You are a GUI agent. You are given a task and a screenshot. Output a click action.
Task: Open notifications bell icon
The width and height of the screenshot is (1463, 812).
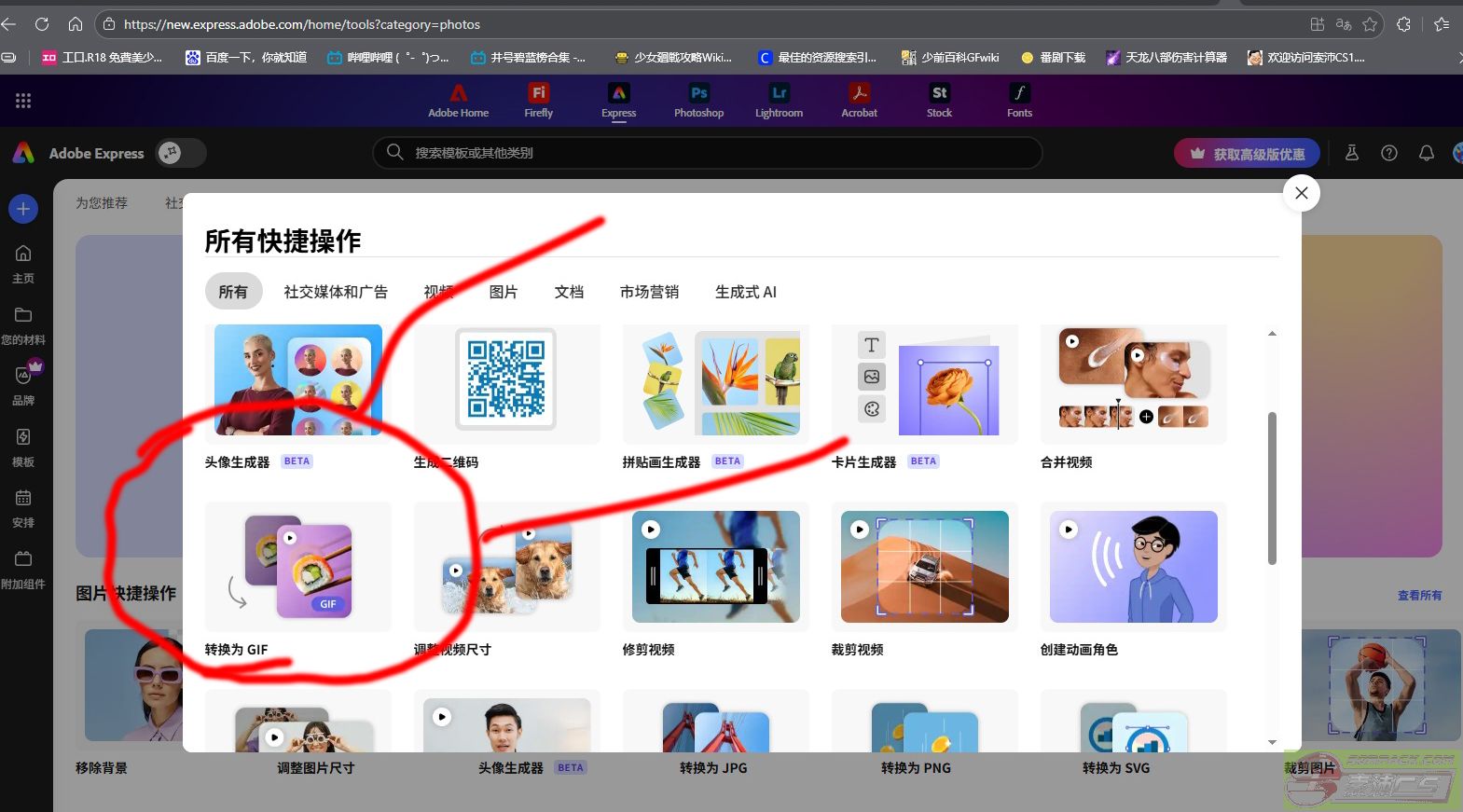point(1426,153)
